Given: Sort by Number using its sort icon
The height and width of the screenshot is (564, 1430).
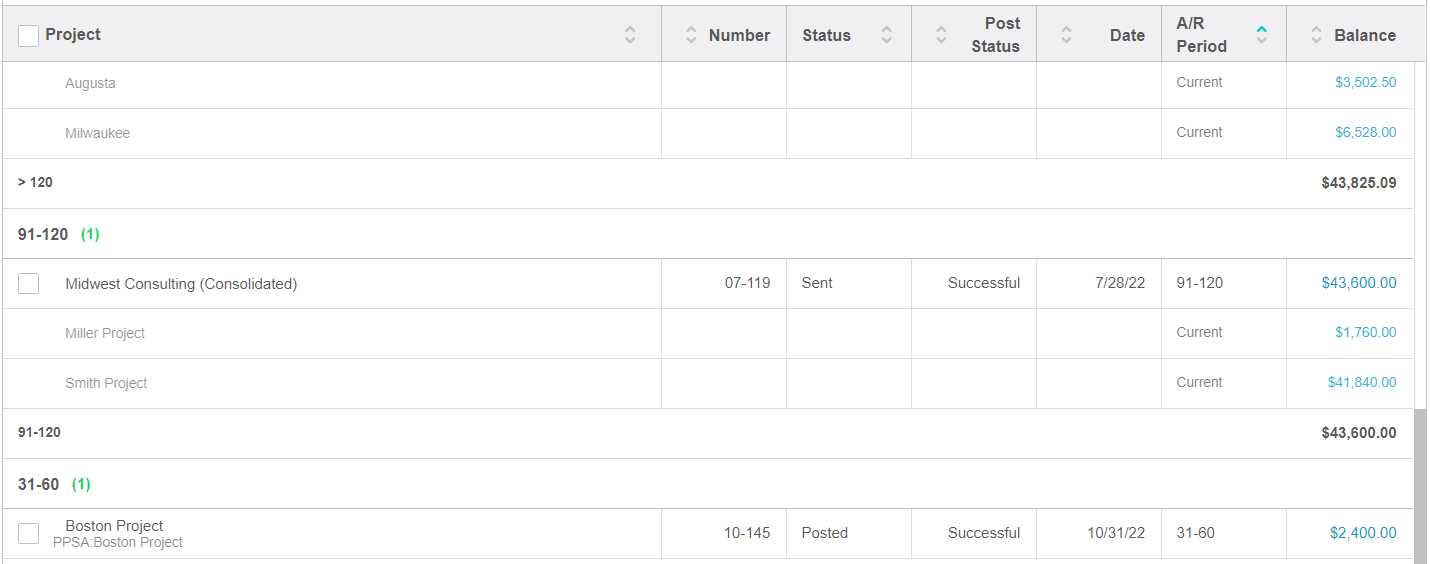Looking at the screenshot, I should (691, 35).
